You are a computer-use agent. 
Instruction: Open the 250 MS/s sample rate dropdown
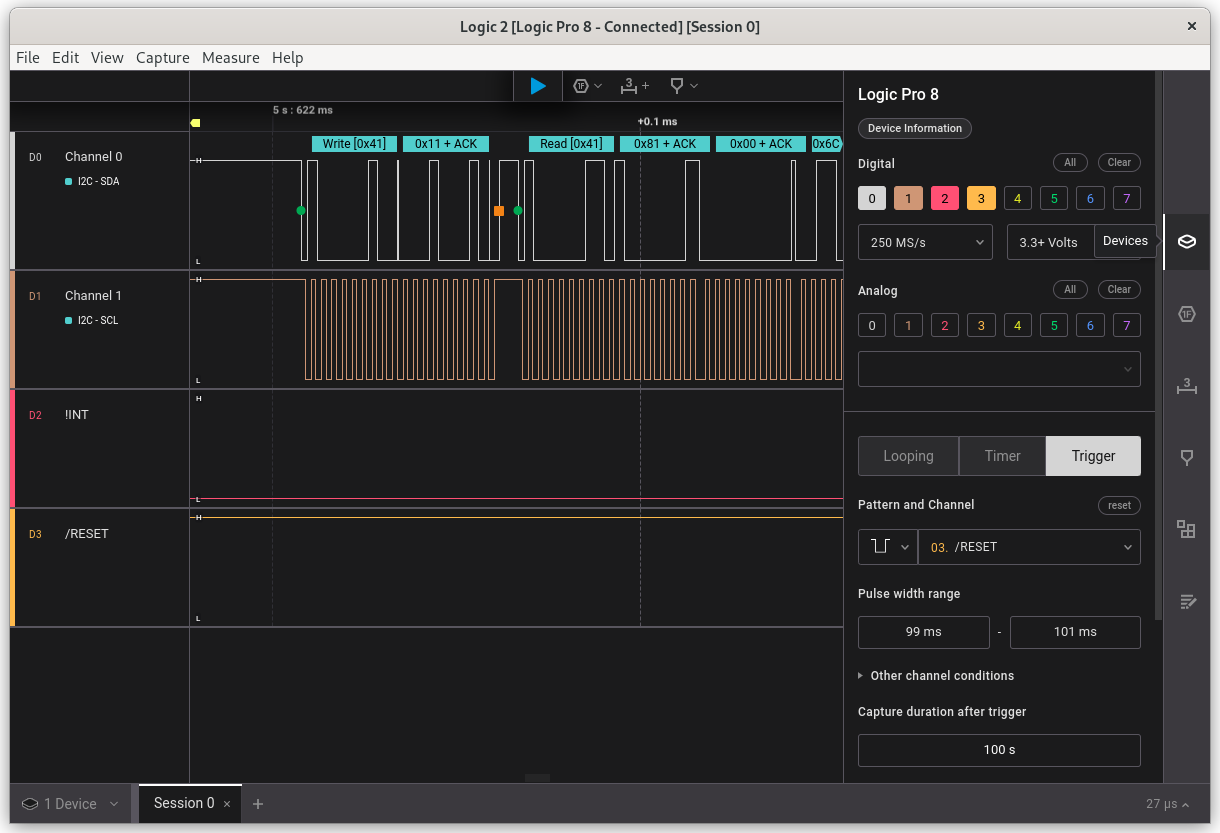point(925,242)
